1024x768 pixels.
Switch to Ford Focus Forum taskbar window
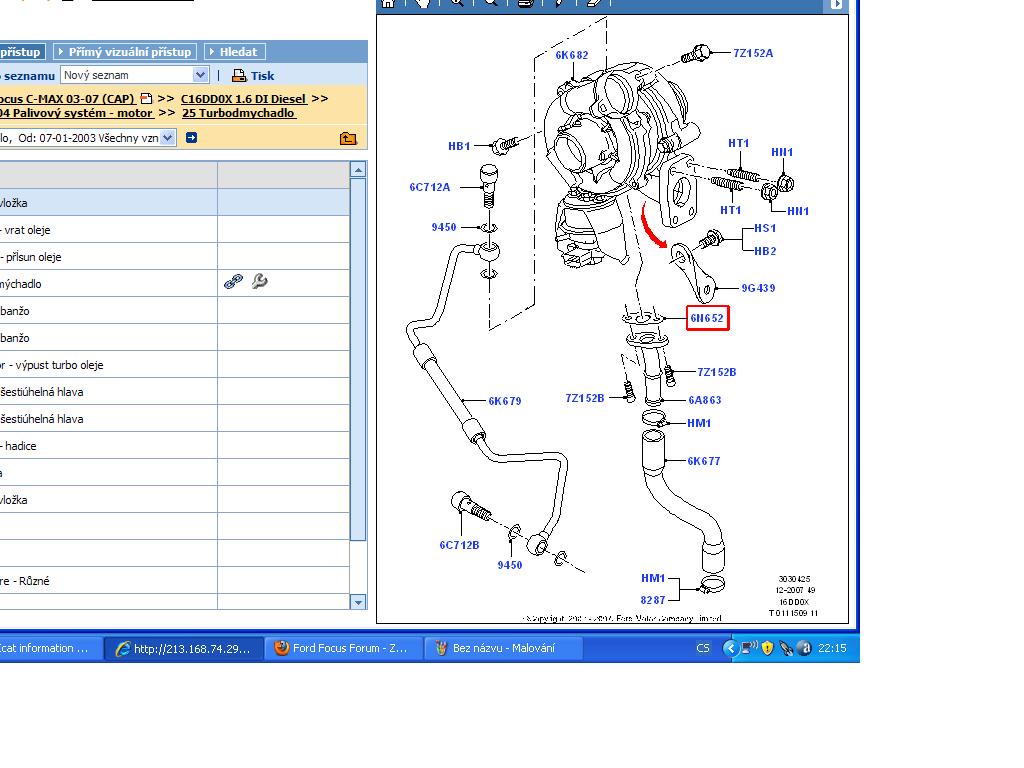[x=342, y=648]
